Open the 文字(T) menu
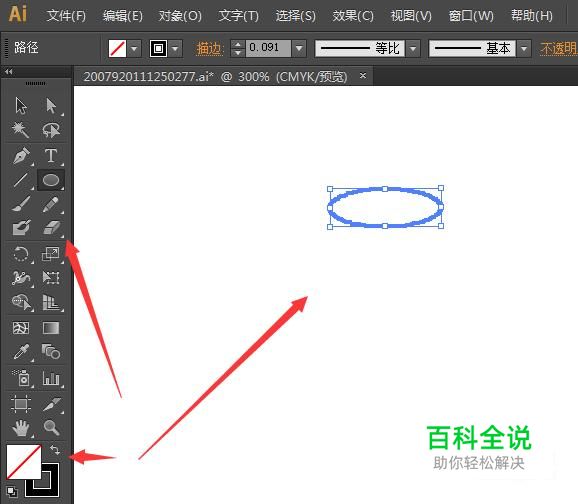The width and height of the screenshot is (578, 504). [x=238, y=16]
